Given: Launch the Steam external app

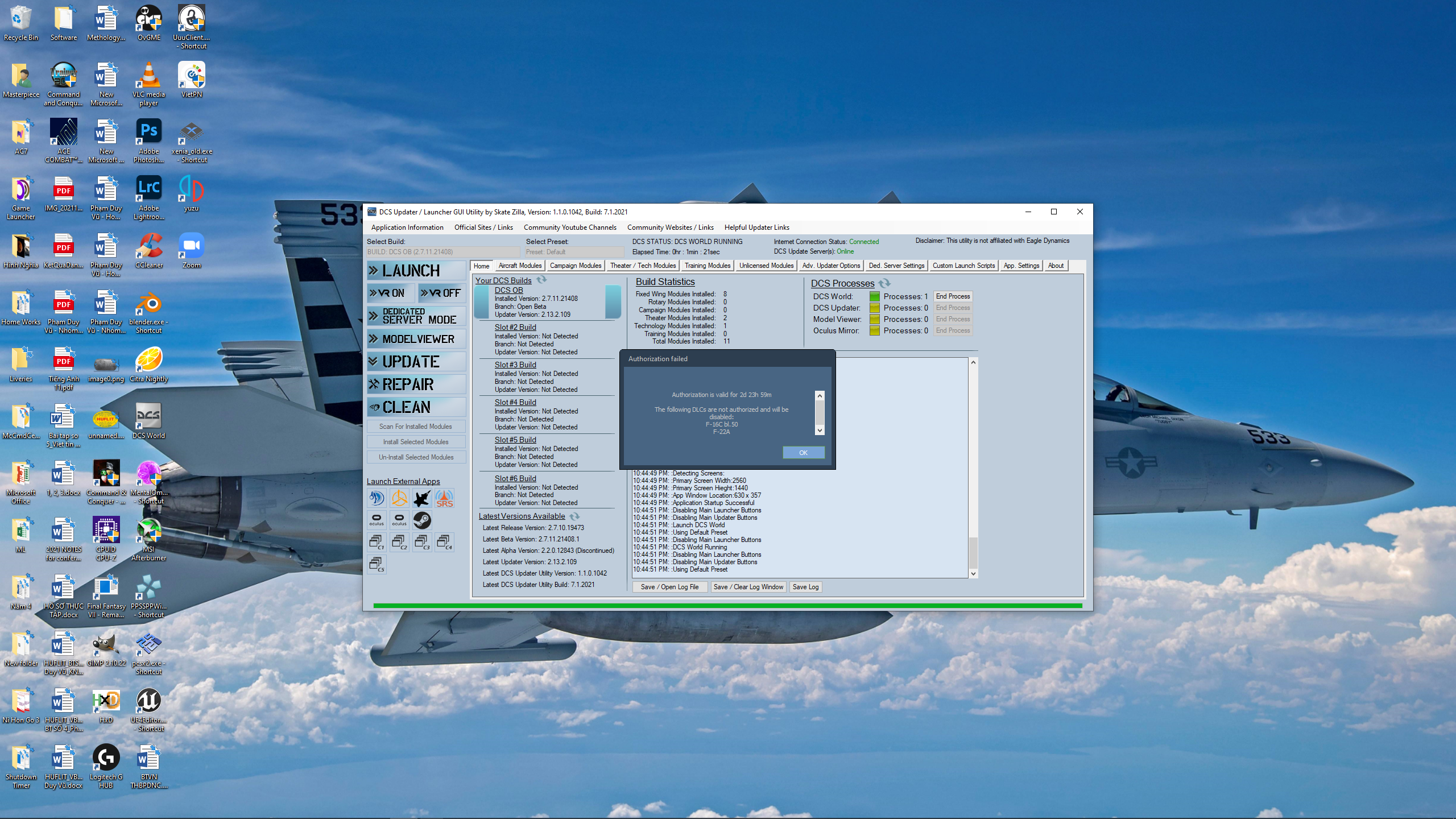Looking at the screenshot, I should (422, 520).
